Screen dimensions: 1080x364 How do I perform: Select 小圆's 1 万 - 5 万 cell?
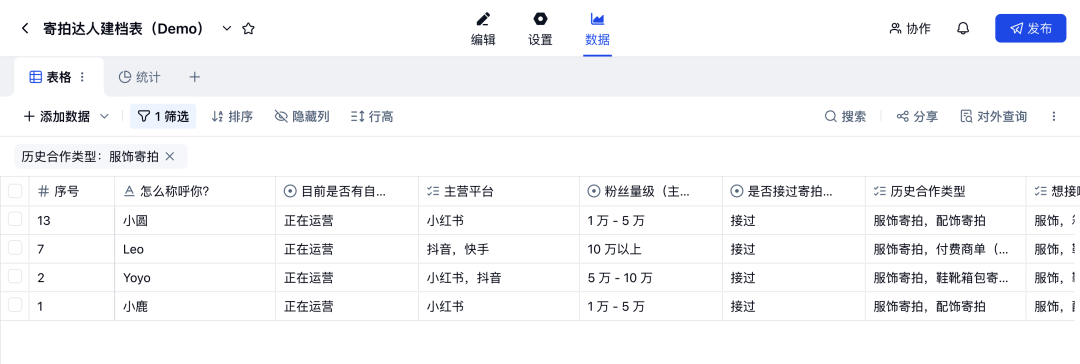pos(651,221)
